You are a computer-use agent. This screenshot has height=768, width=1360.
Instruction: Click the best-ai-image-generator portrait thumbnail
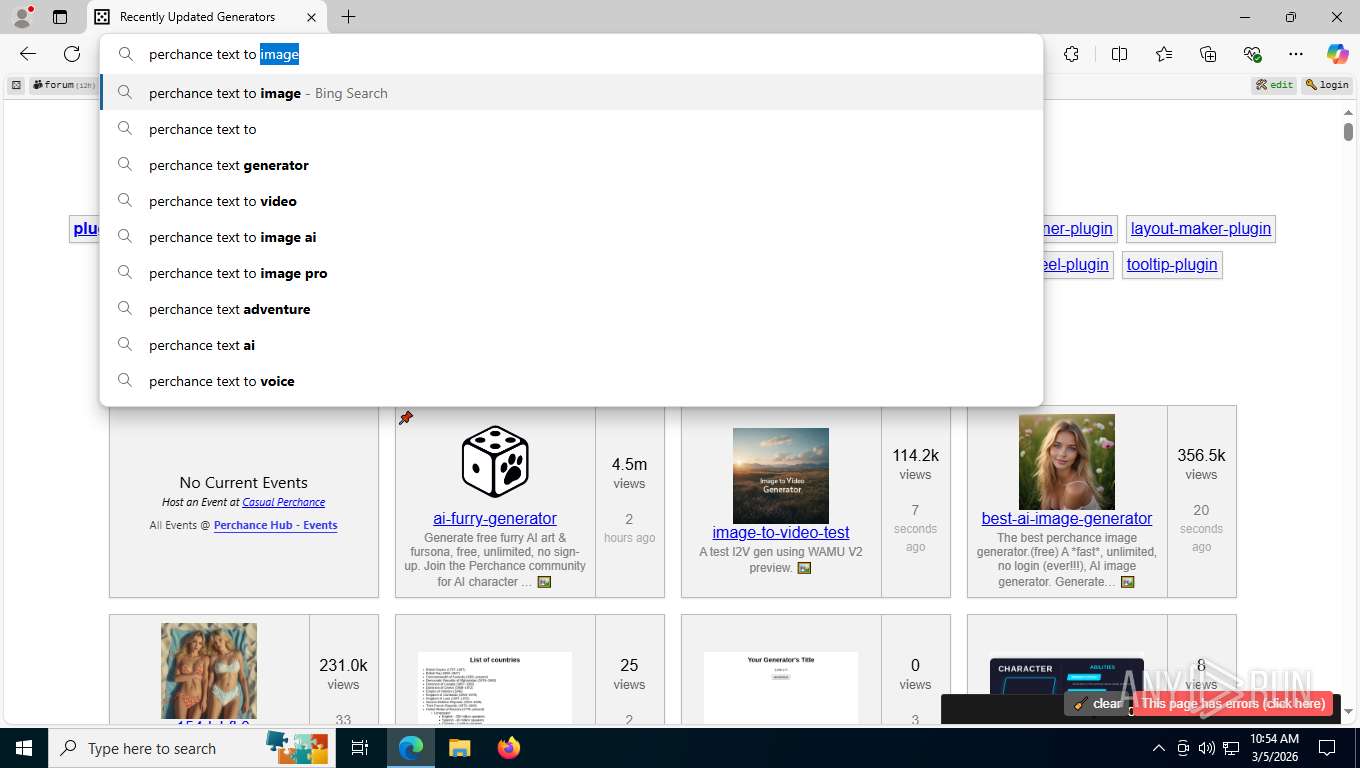coord(1067,462)
